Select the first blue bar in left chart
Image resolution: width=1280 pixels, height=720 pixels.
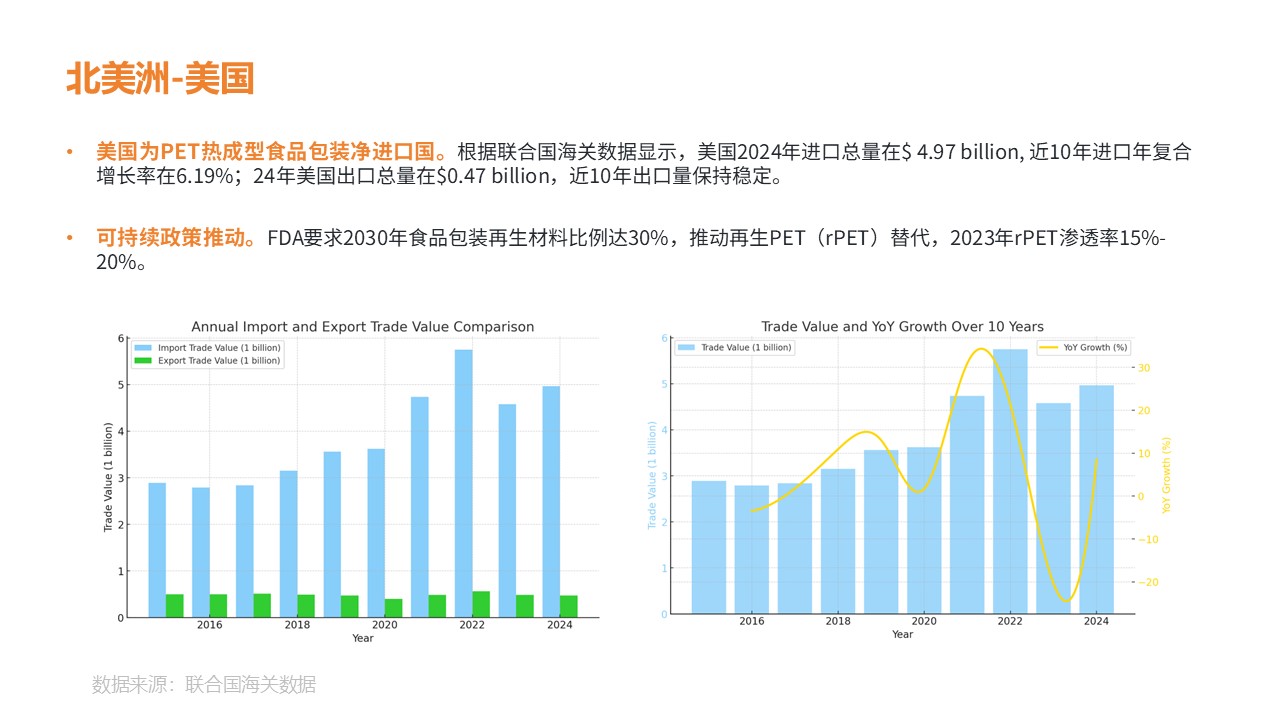click(x=157, y=550)
